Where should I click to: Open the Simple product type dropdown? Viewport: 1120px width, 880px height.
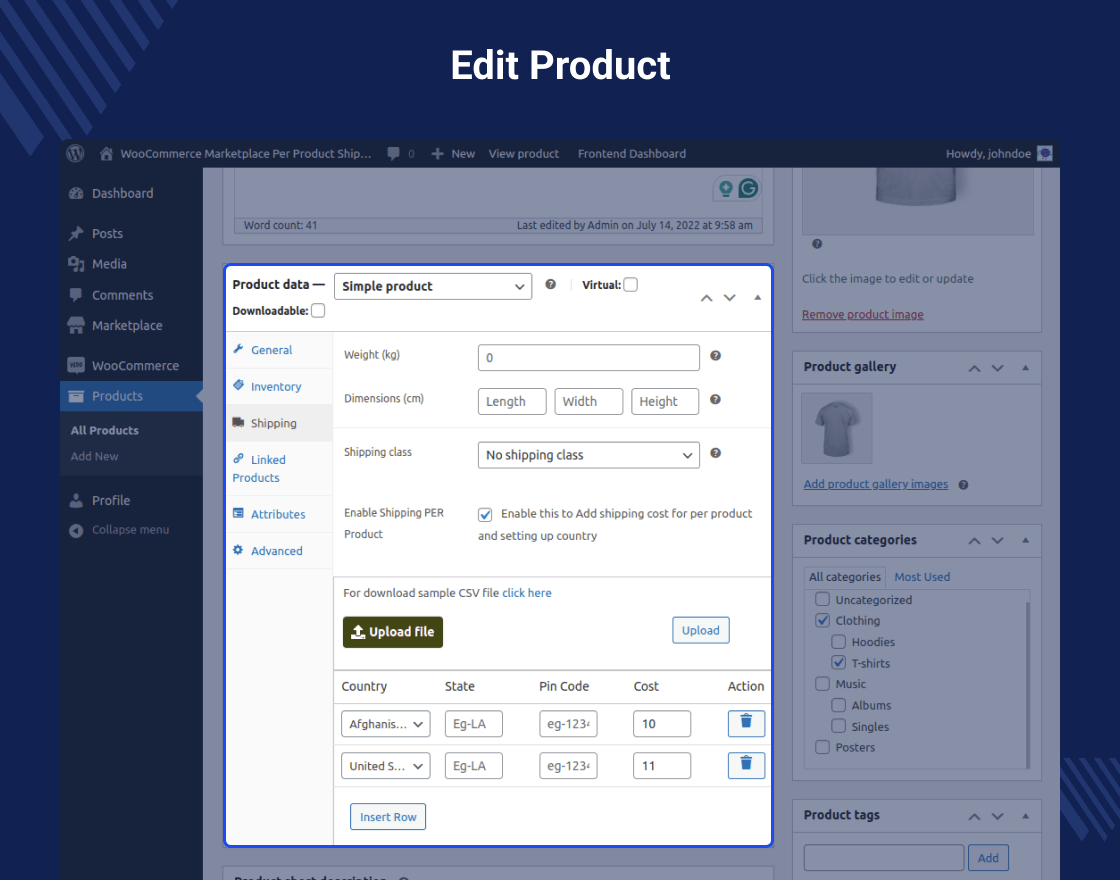point(433,286)
